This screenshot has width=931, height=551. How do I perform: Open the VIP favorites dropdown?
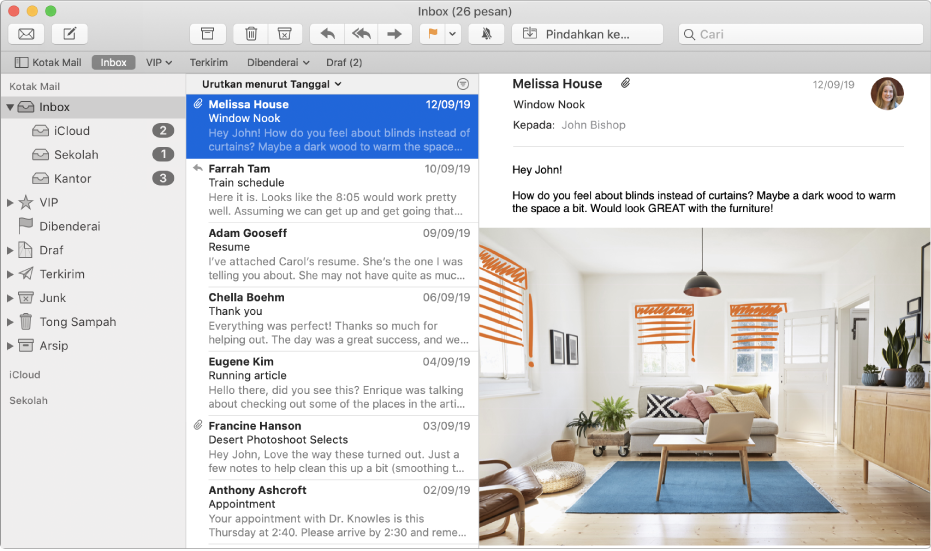click(159, 62)
